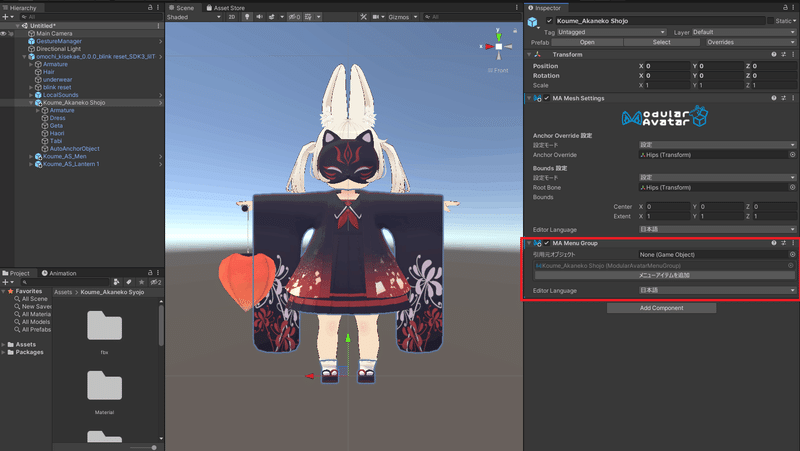
Task: Search by asset type in Project panel
Action: click(x=117, y=282)
